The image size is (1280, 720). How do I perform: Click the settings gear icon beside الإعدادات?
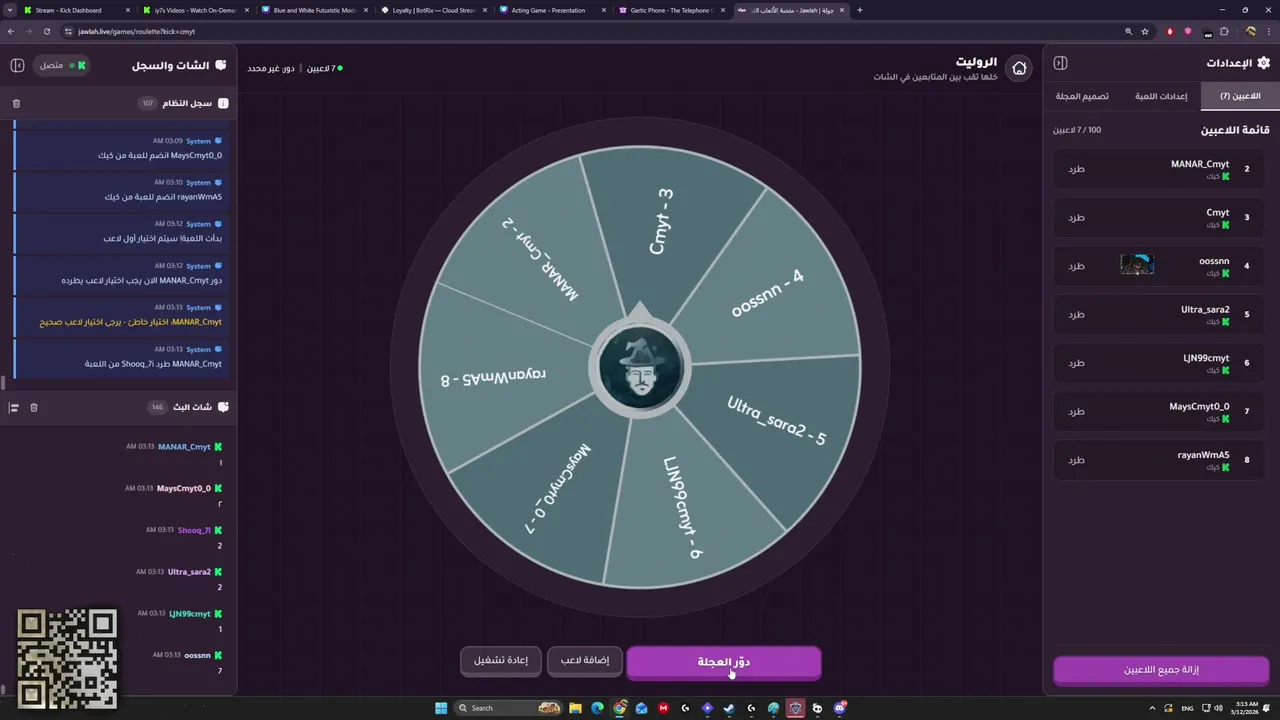pyautogui.click(x=1263, y=63)
